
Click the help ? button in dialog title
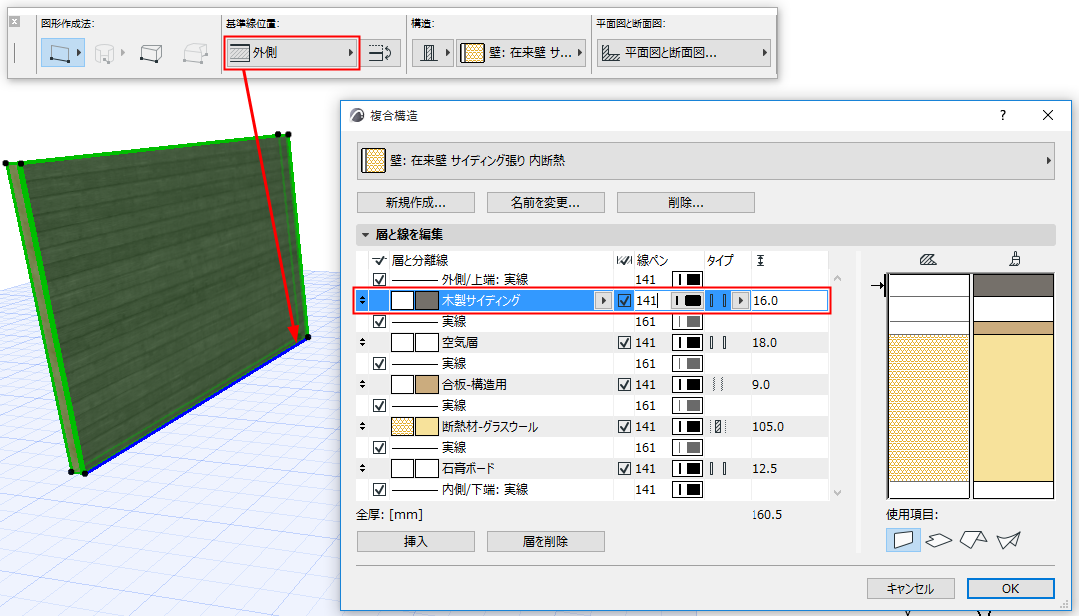(x=1003, y=115)
